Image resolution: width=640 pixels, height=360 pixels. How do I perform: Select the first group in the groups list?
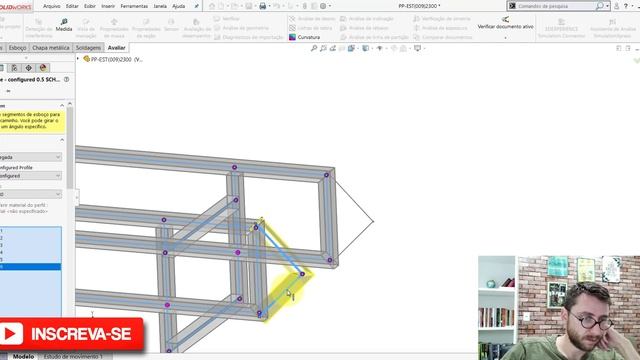pos(31,231)
